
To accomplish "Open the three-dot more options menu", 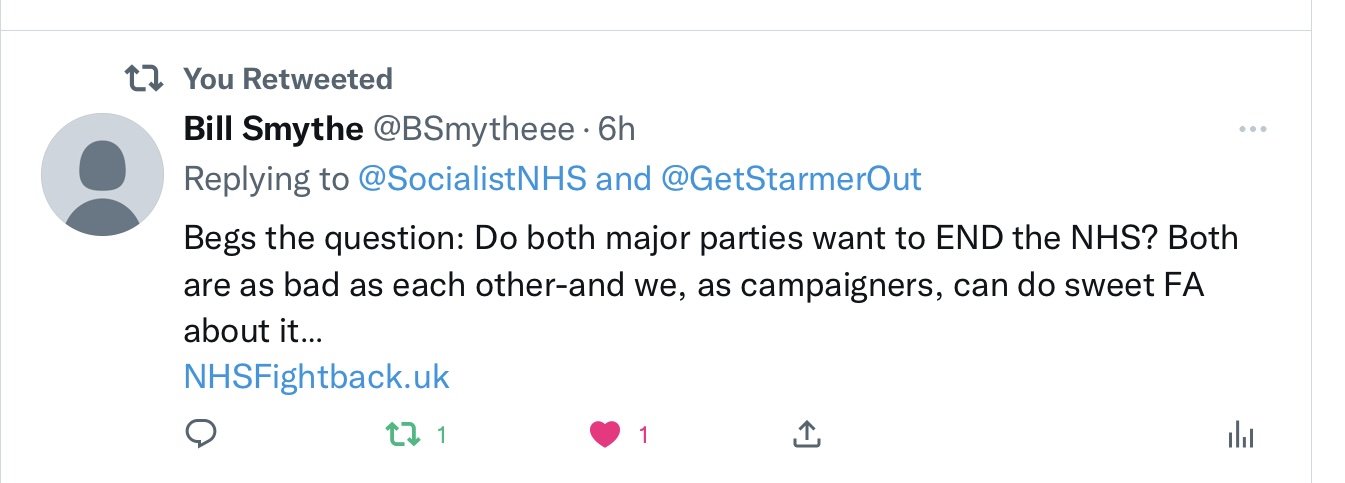I will [x=1252, y=130].
